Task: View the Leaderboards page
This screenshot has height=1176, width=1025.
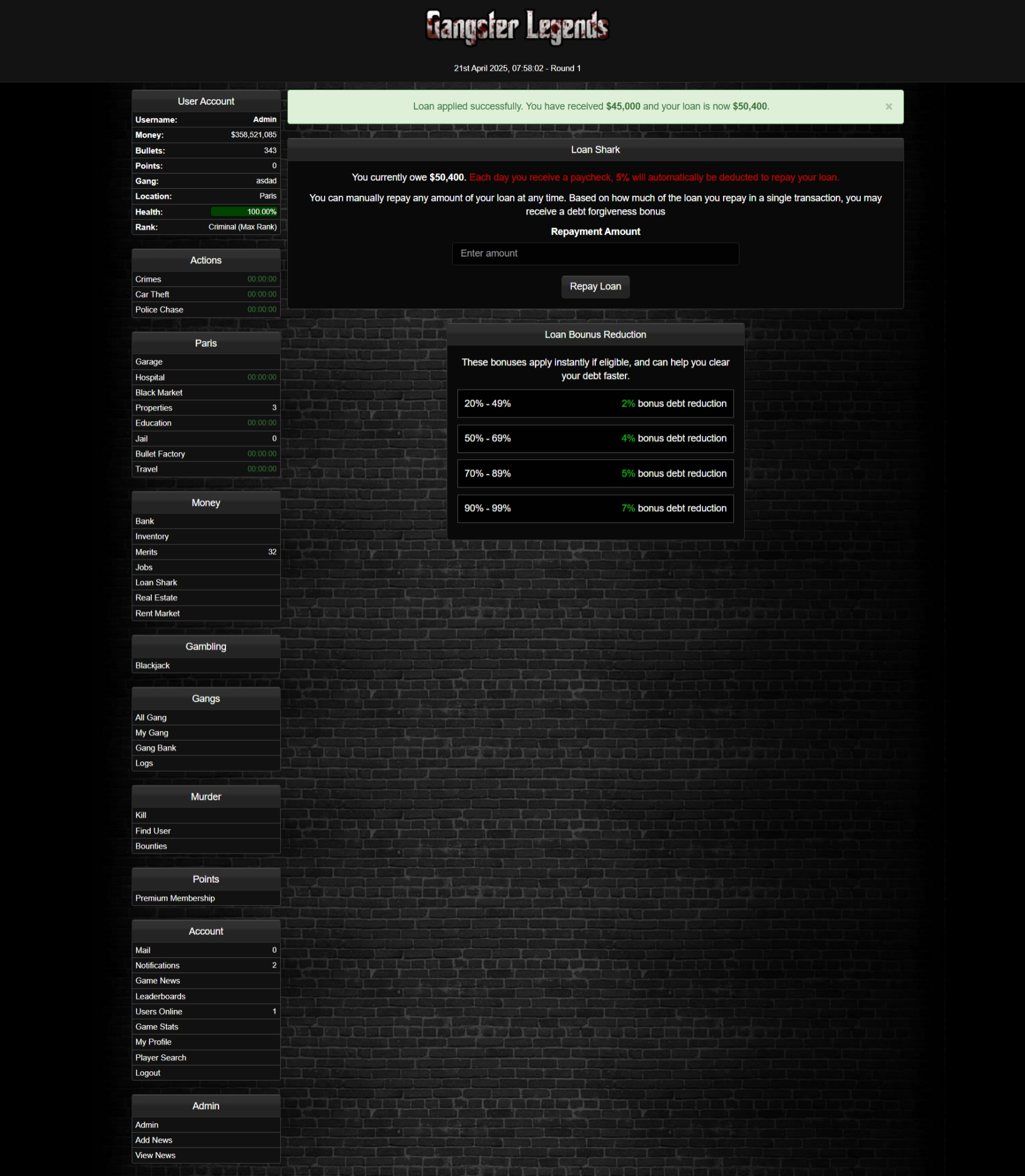Action: coord(161,996)
